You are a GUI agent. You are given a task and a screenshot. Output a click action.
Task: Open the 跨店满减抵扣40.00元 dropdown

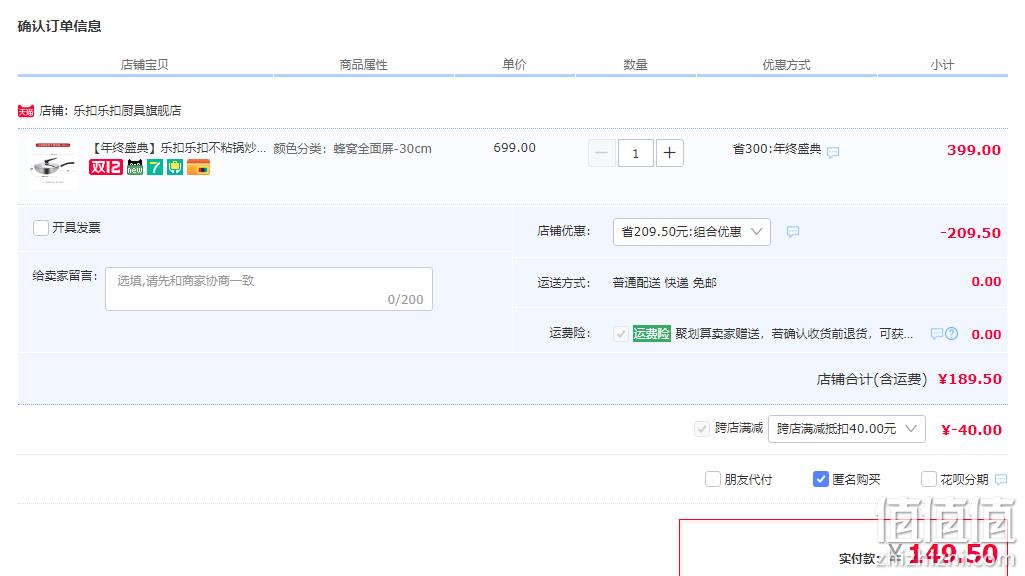[x=847, y=429]
